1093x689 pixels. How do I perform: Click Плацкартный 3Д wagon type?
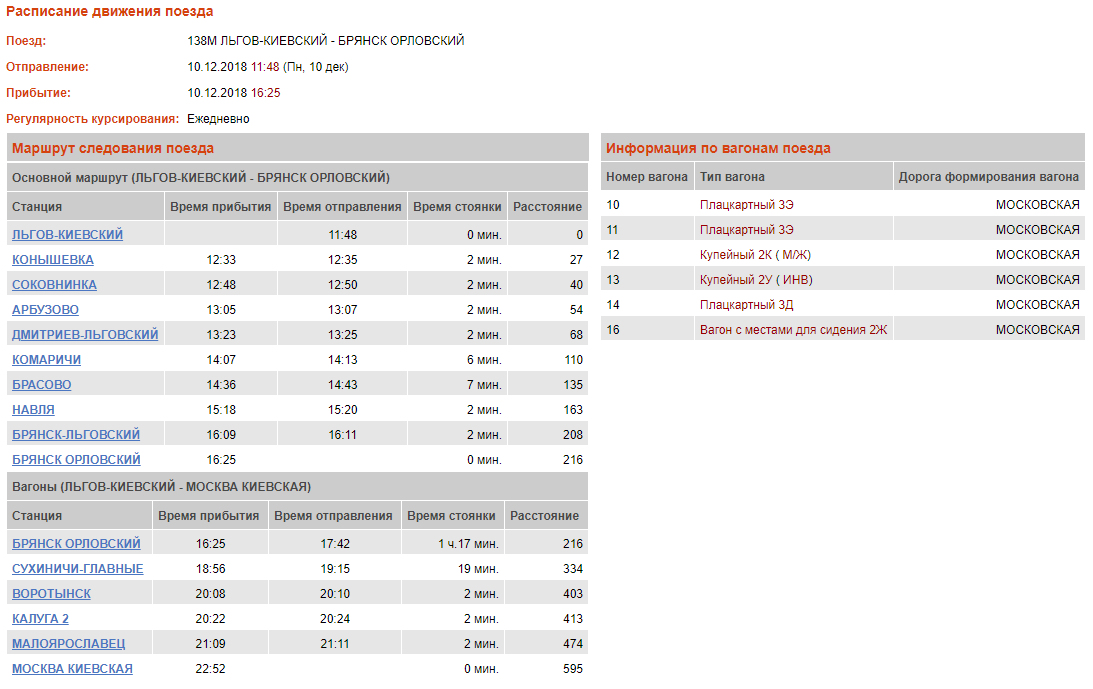[746, 305]
